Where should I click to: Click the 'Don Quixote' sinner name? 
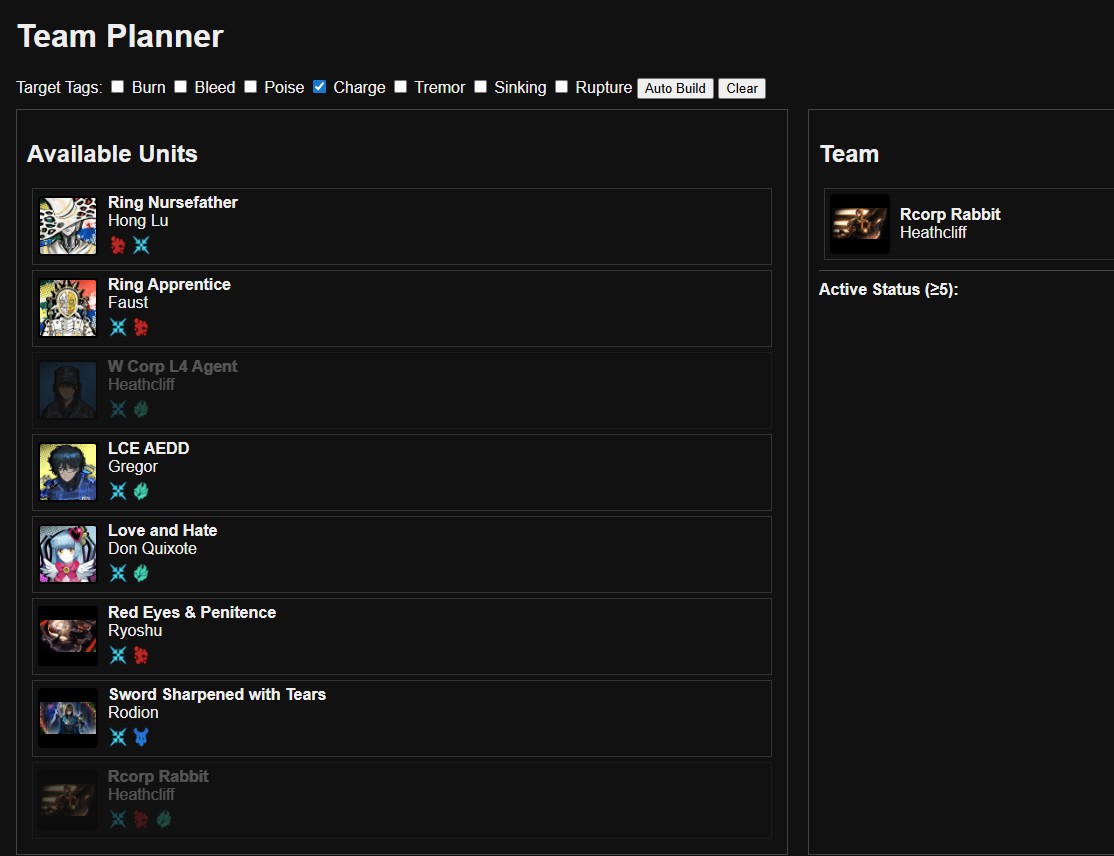(152, 548)
